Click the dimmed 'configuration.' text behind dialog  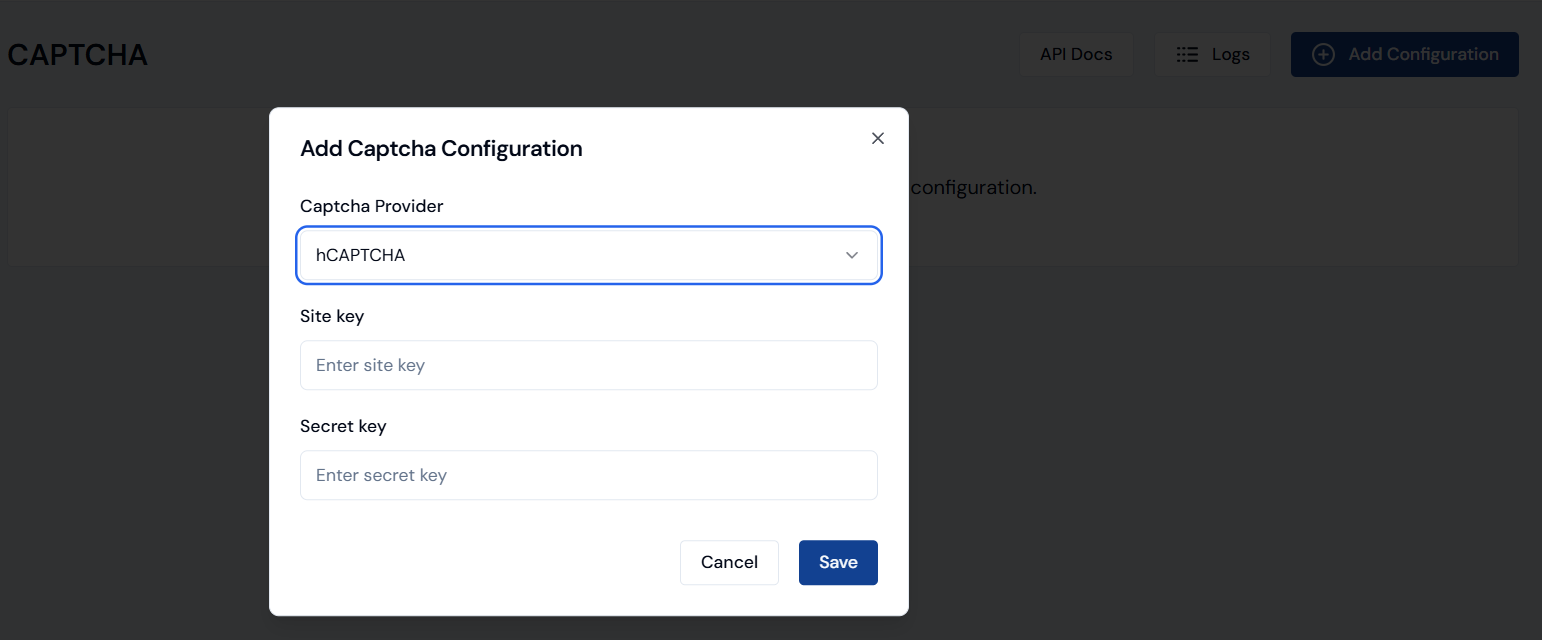click(x=973, y=187)
